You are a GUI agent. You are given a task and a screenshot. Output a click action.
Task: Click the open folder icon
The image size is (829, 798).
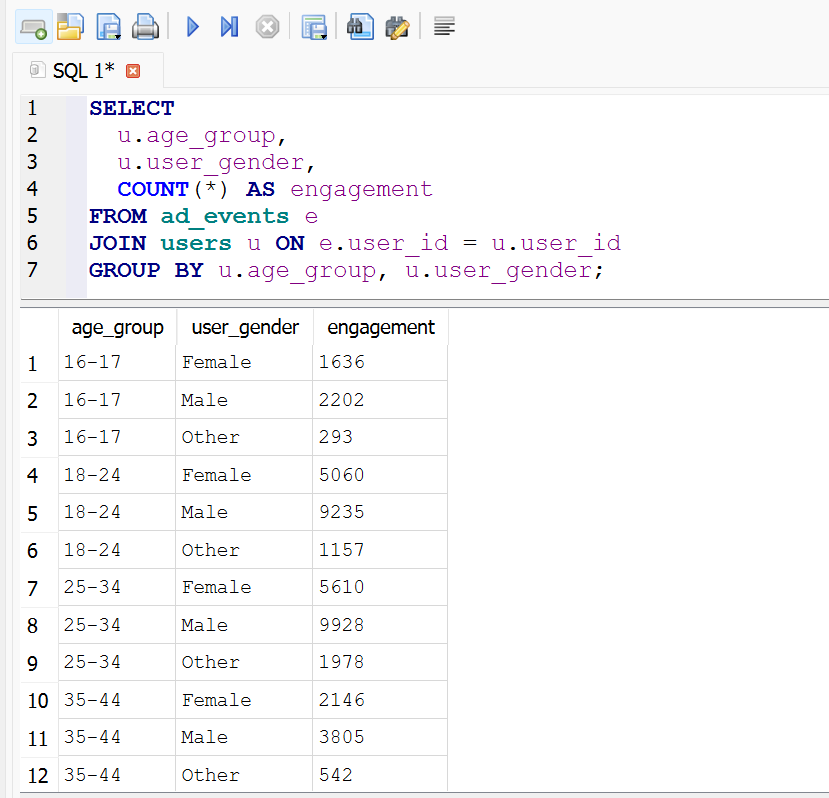70,27
